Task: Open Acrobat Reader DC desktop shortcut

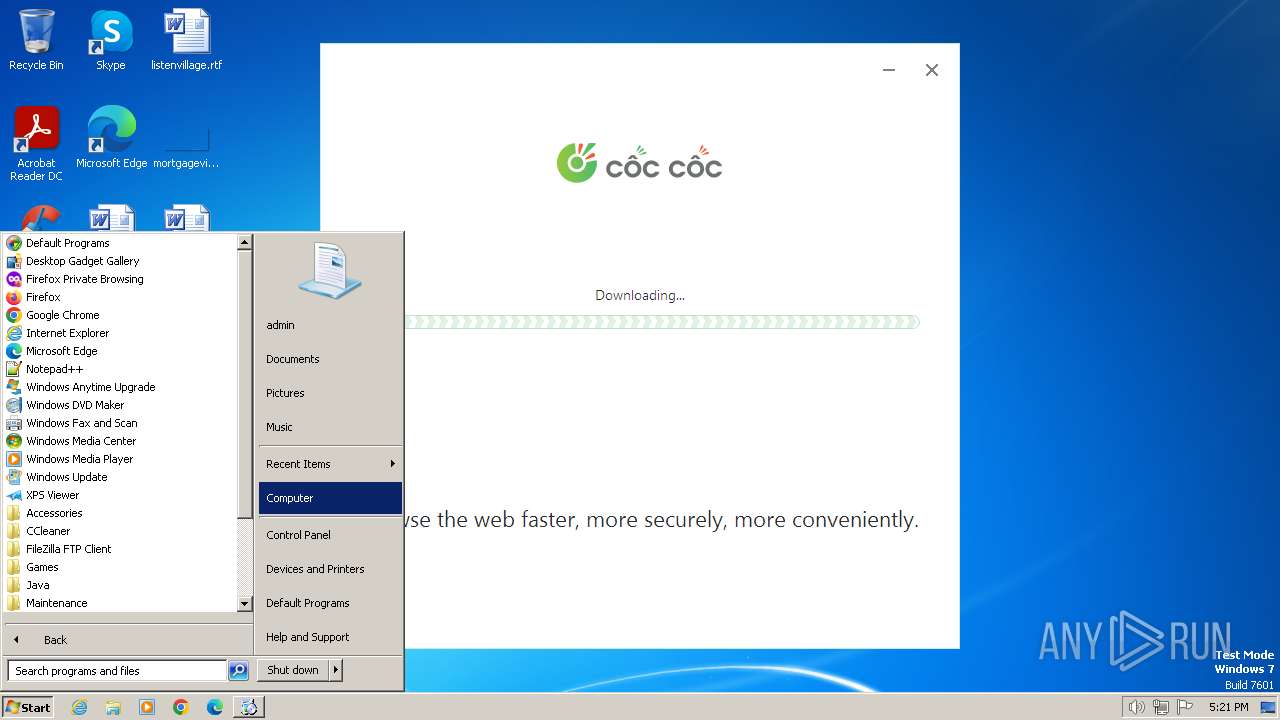Action: coord(36,144)
